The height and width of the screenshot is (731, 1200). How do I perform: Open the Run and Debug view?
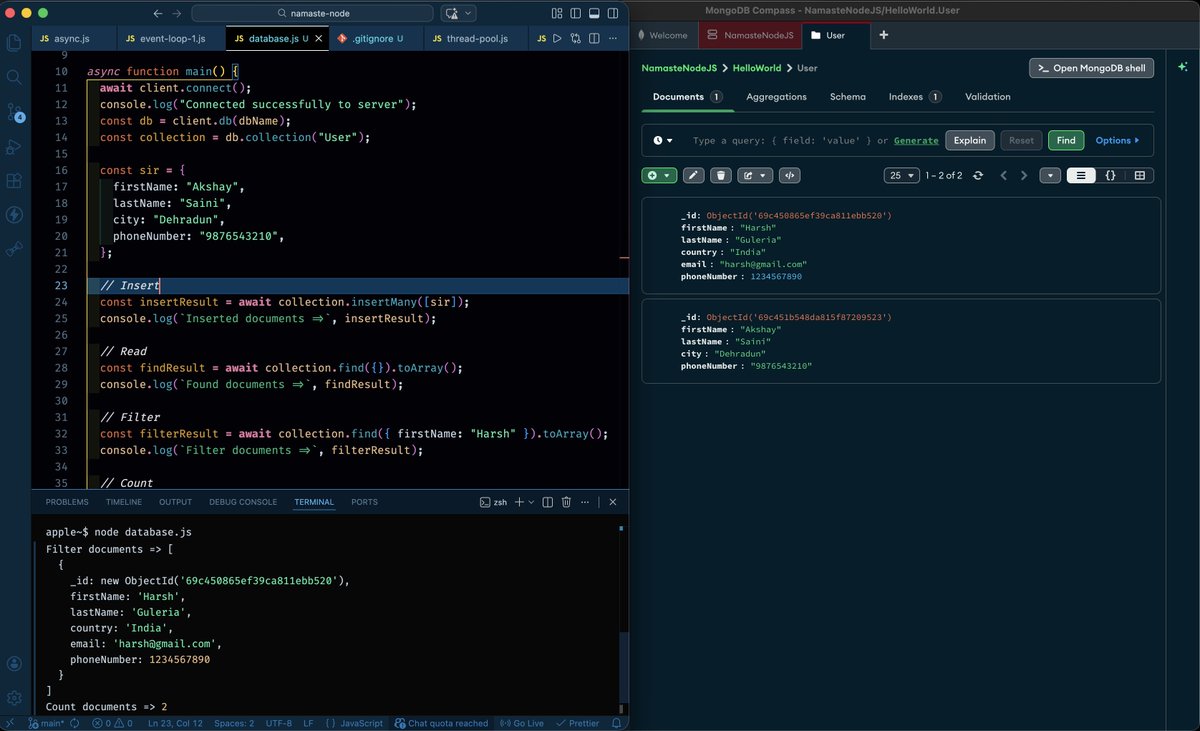[x=14, y=147]
